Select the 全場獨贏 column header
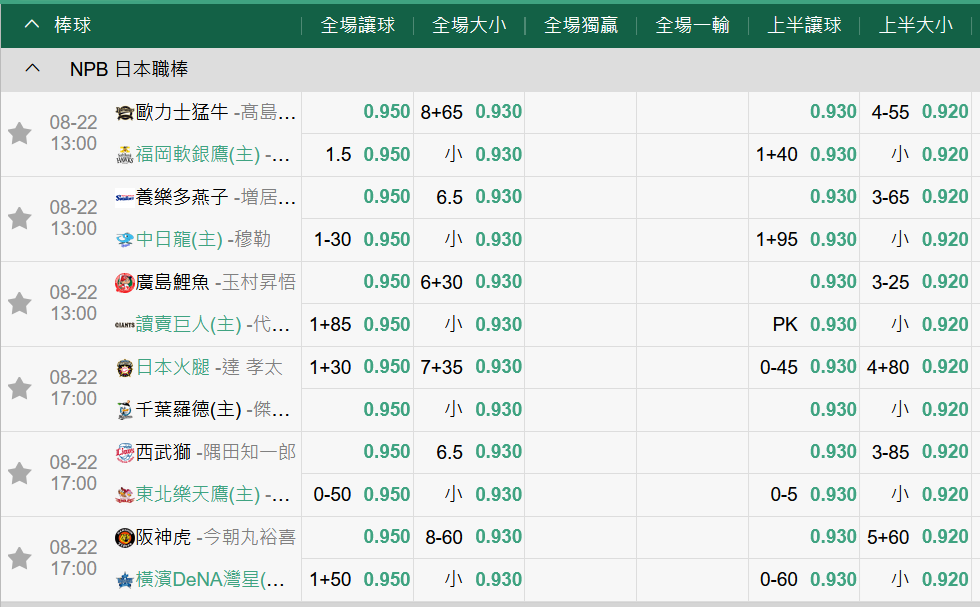 (x=581, y=25)
